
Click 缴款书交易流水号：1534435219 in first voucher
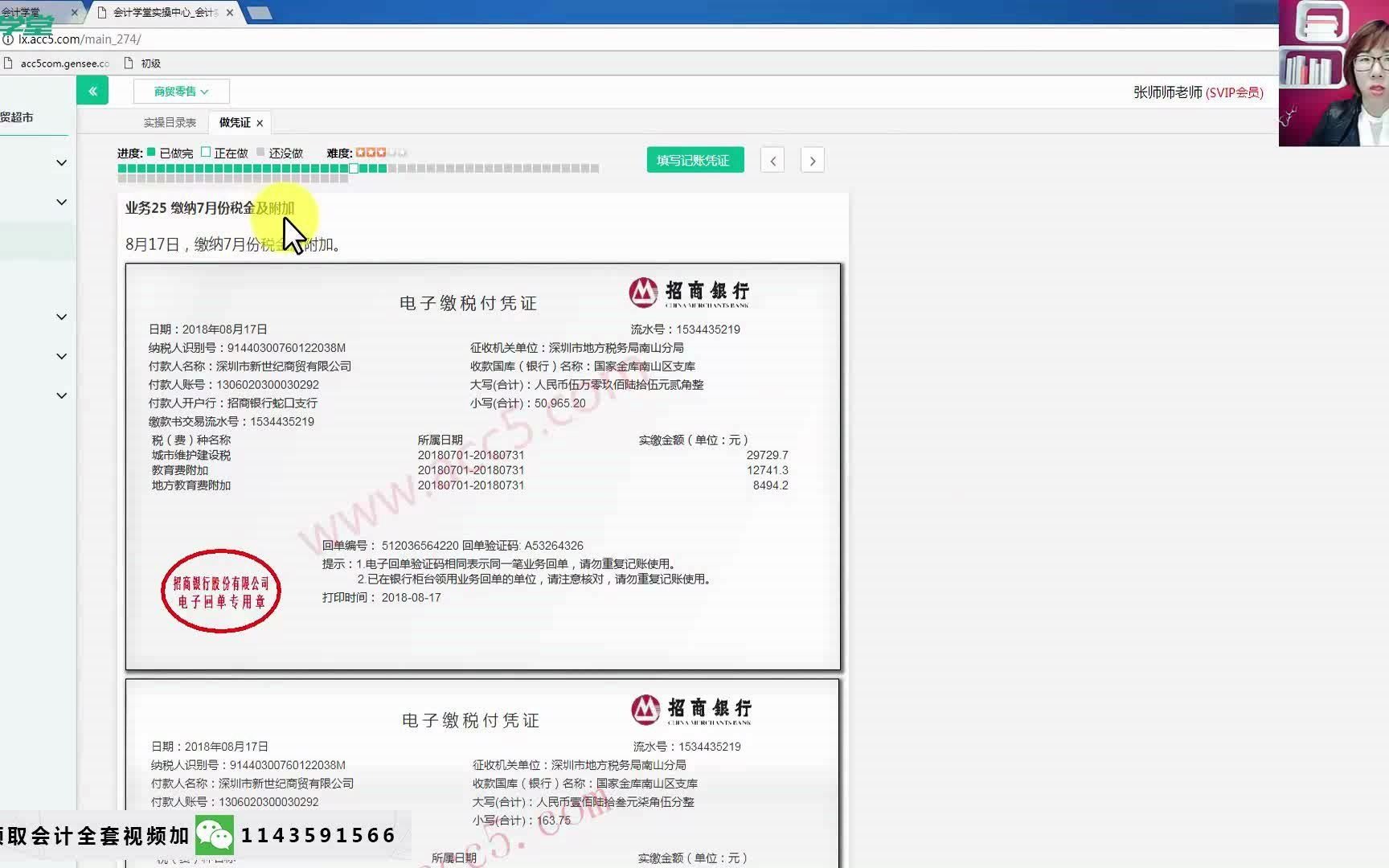coord(231,422)
